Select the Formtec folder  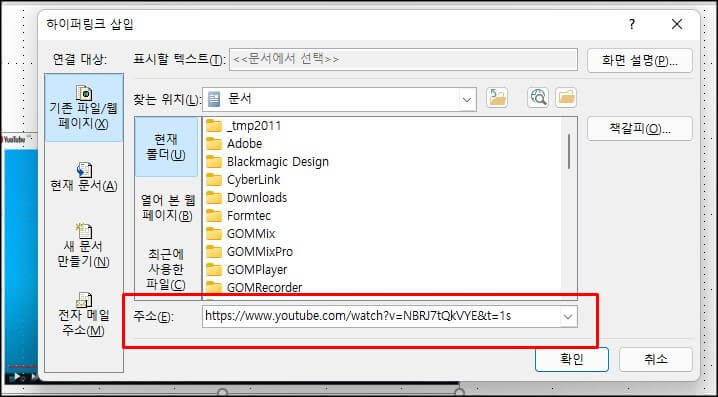tap(239, 216)
